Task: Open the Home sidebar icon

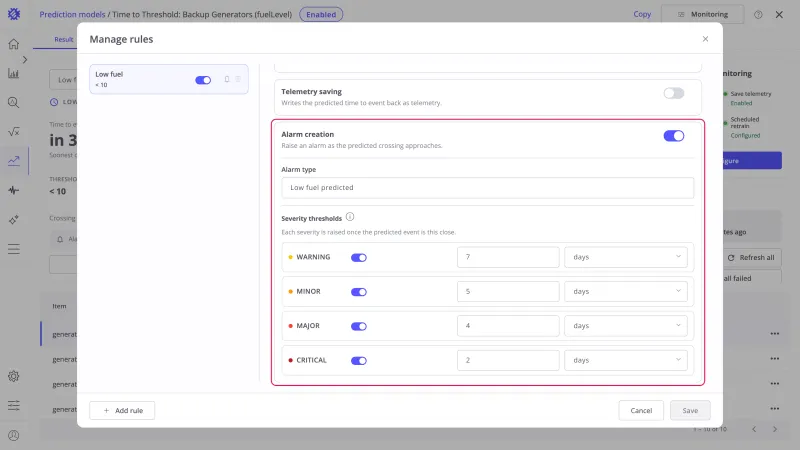Action: (14, 44)
